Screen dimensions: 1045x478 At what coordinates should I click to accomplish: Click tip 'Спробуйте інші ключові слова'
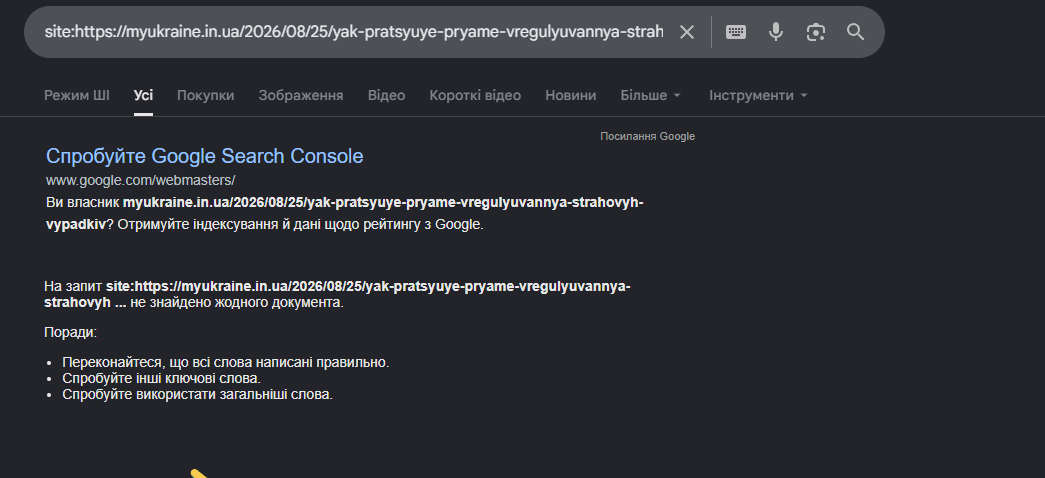(x=161, y=379)
